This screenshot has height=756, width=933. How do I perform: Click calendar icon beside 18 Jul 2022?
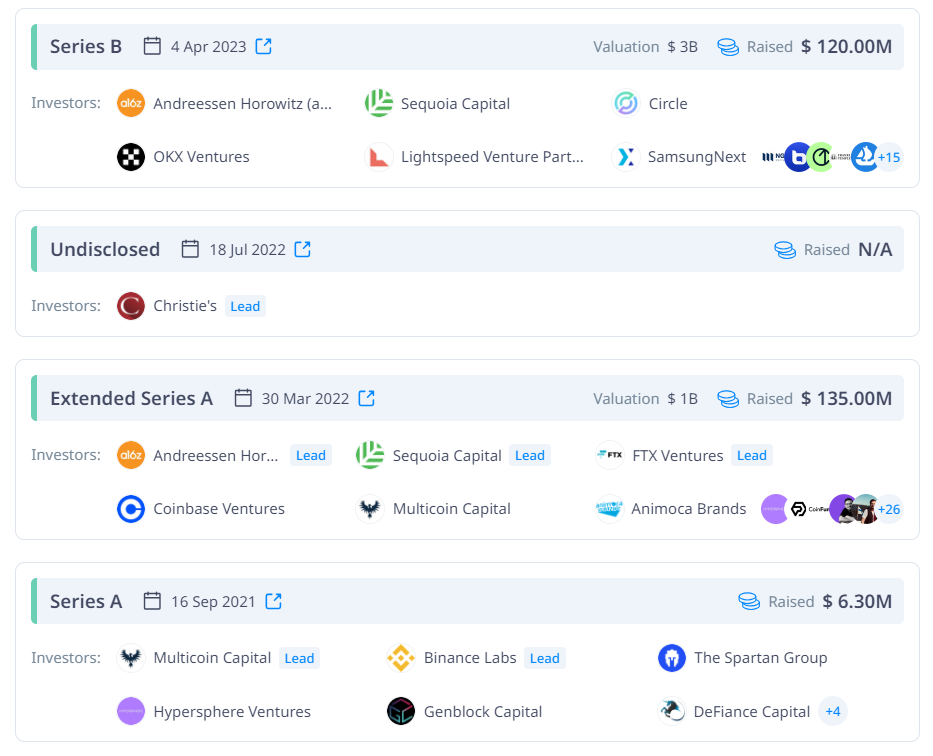click(x=190, y=249)
